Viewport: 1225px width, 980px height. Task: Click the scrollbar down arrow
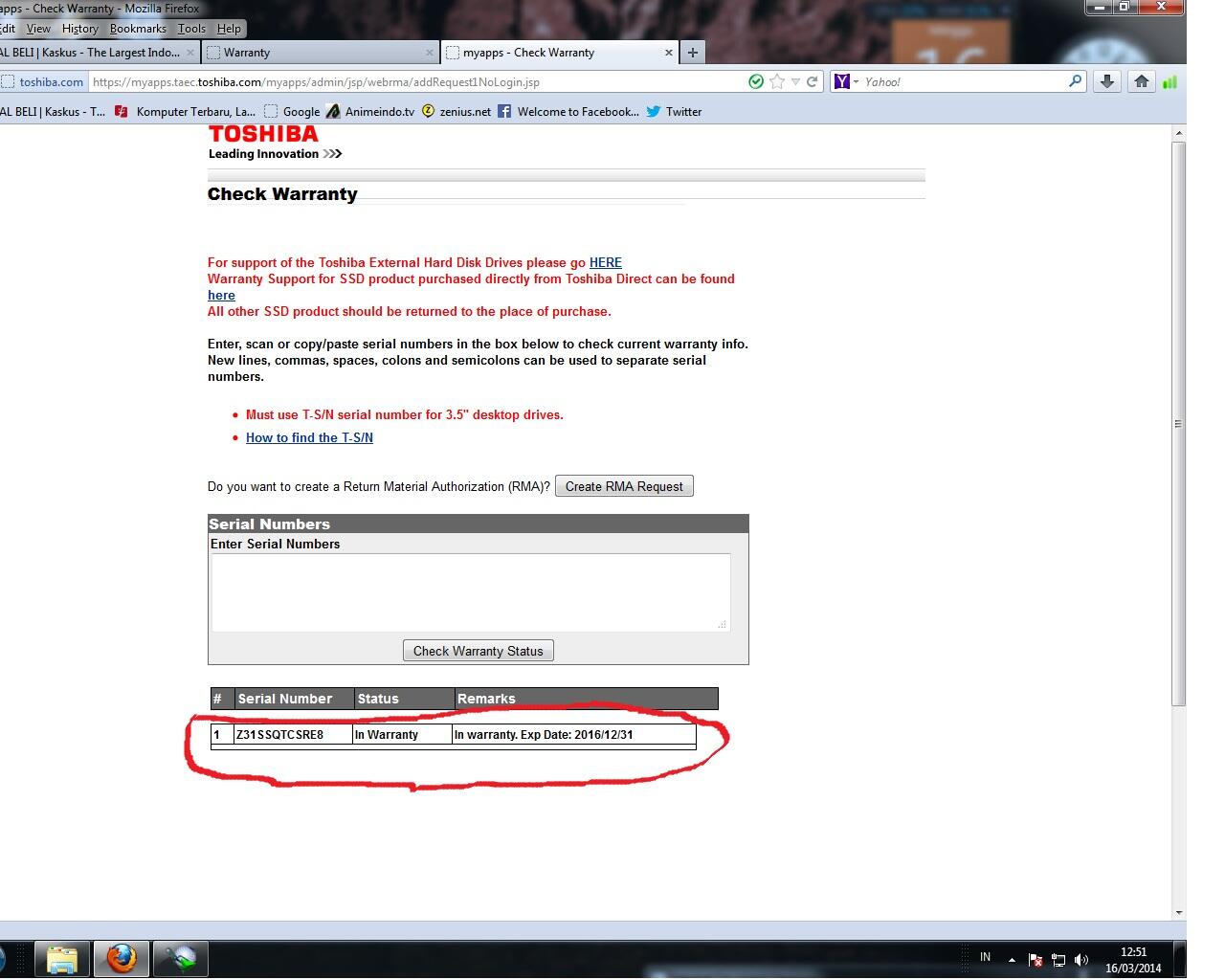[x=1179, y=912]
